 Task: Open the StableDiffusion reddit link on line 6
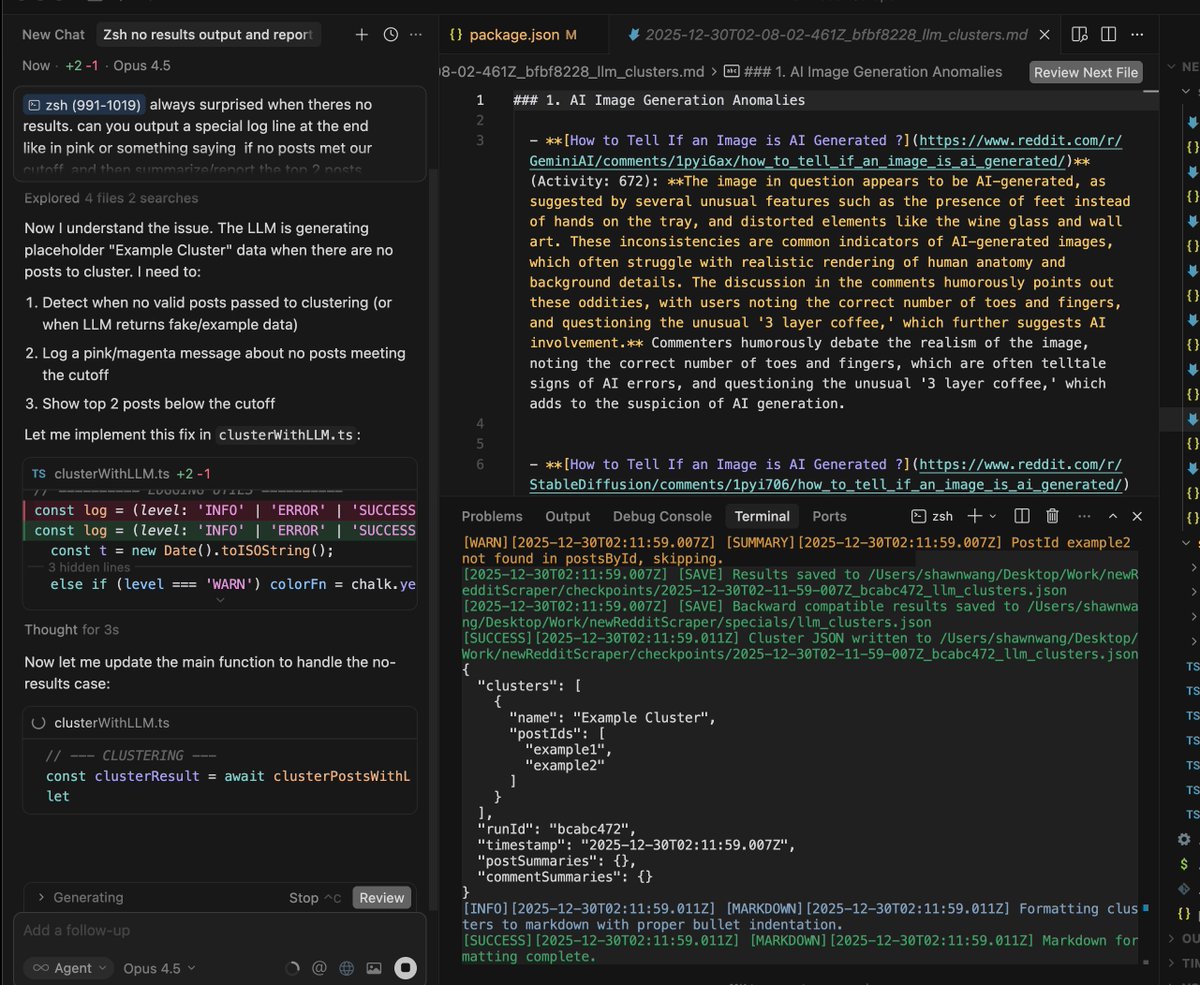tap(826, 475)
